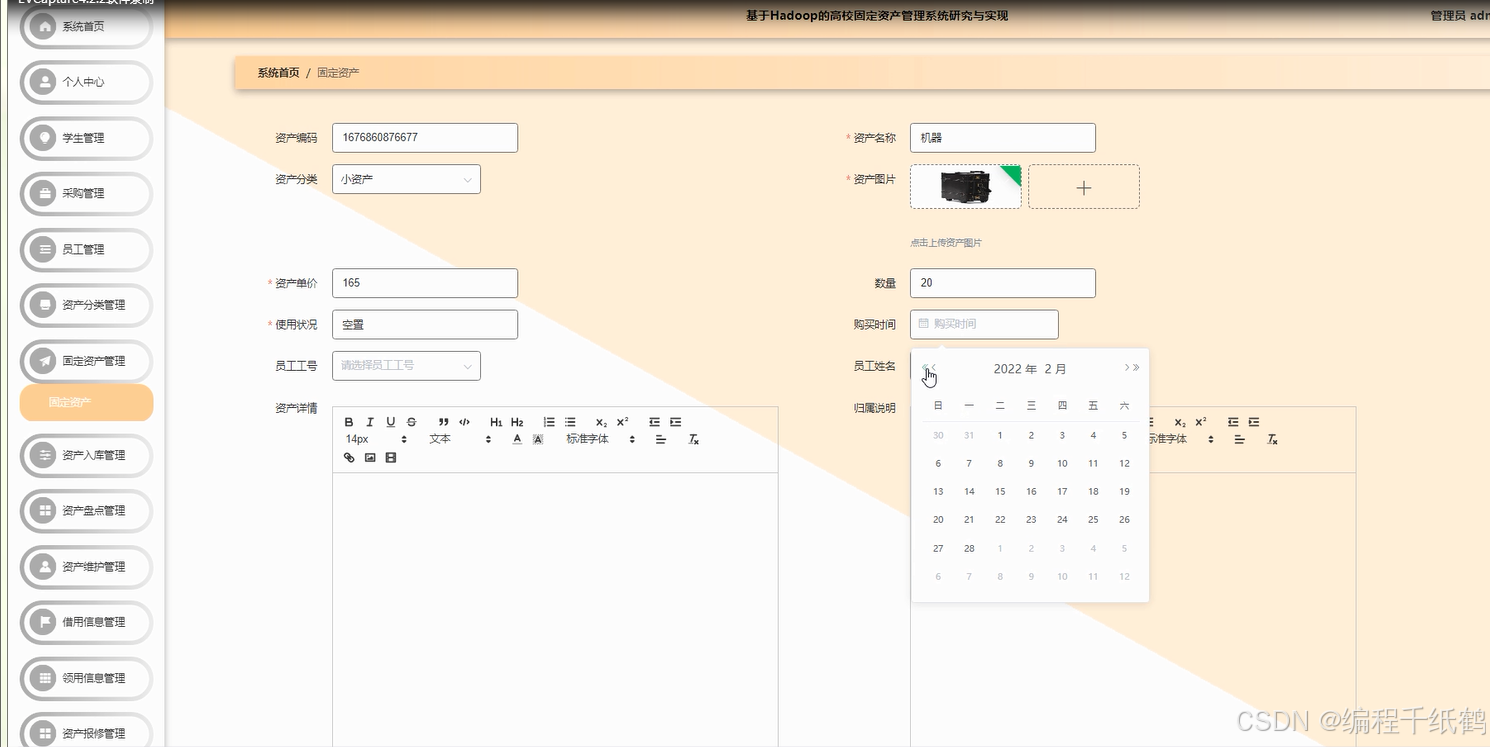1490x747 pixels.
Task: Click the 资产单价 field containing 165
Action: pyautogui.click(x=425, y=283)
